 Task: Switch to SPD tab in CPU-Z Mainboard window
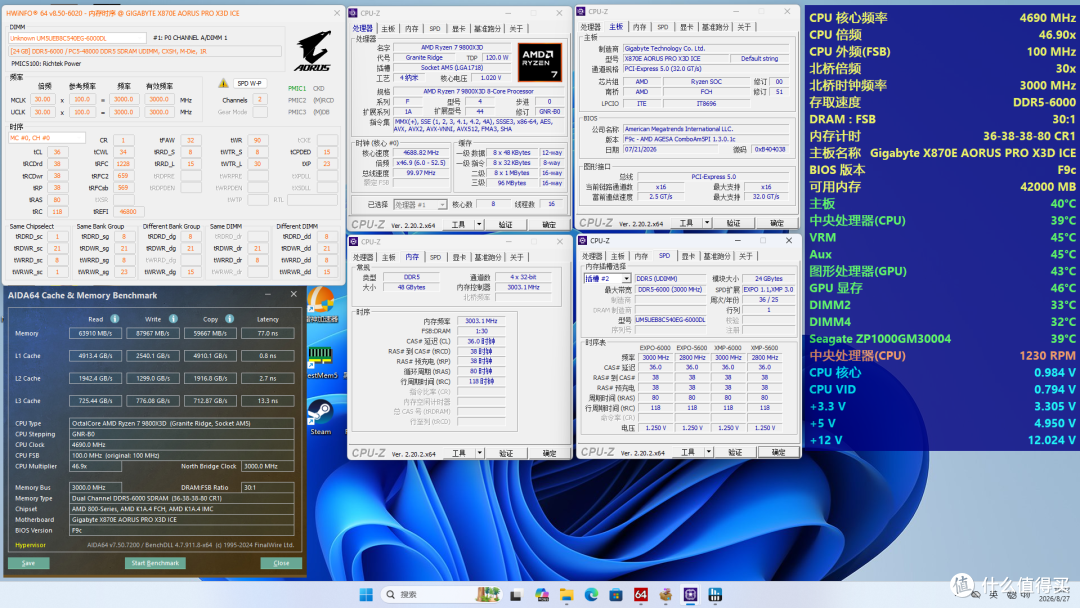coord(663,27)
